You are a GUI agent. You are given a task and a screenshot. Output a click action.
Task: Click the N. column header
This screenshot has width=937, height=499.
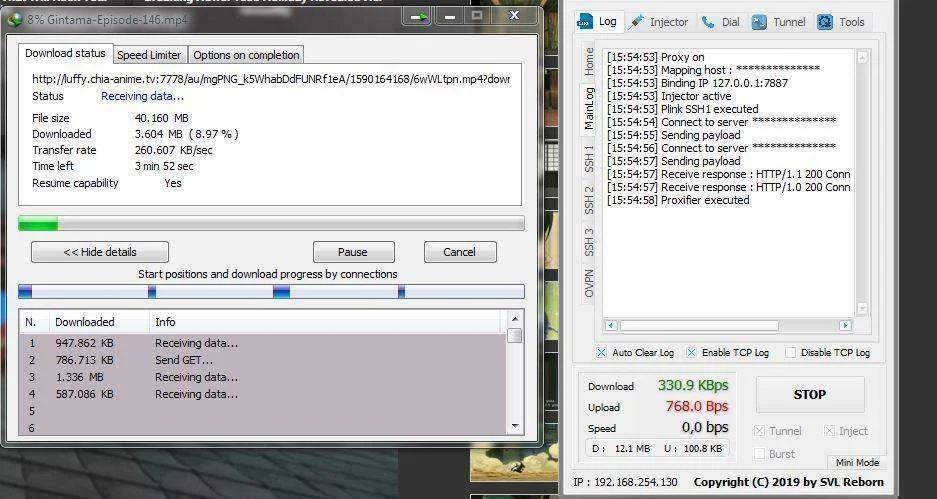pyautogui.click(x=35, y=322)
